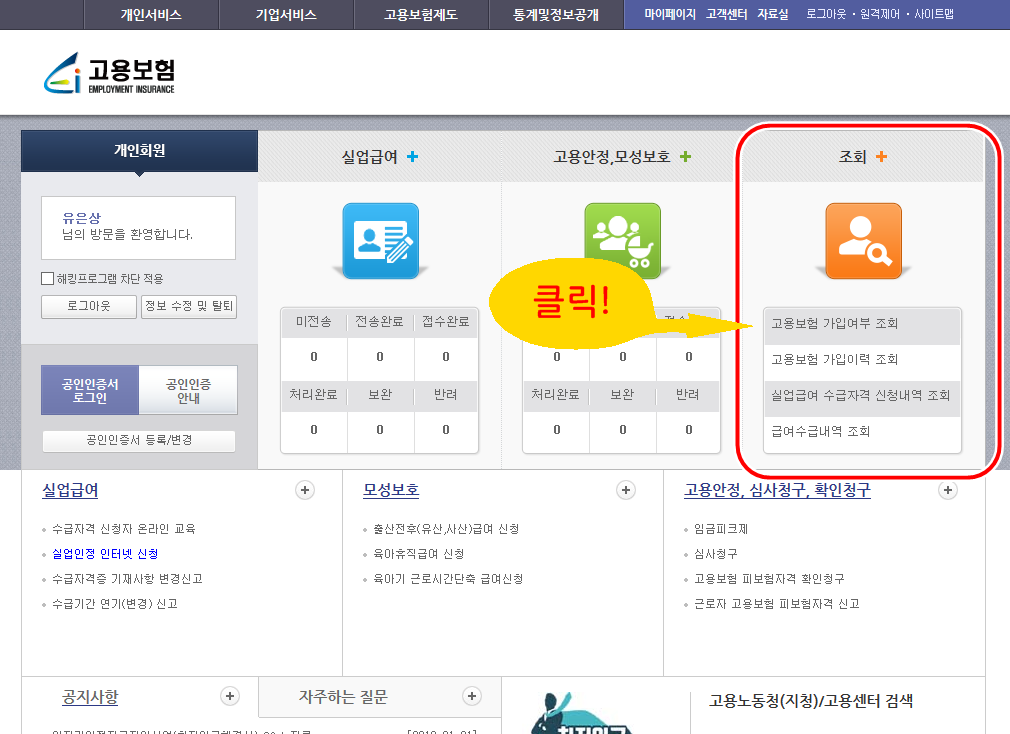This screenshot has width=1010, height=734.
Task: Switch to the 공인인증 안내 tab
Action: (x=188, y=390)
